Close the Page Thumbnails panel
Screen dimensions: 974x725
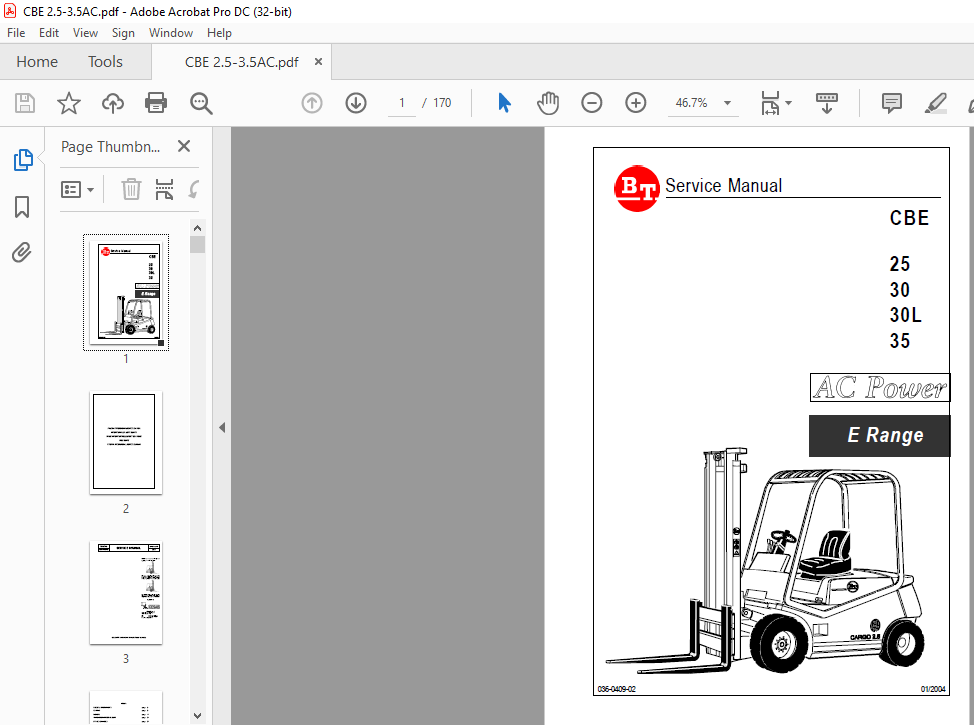184,147
